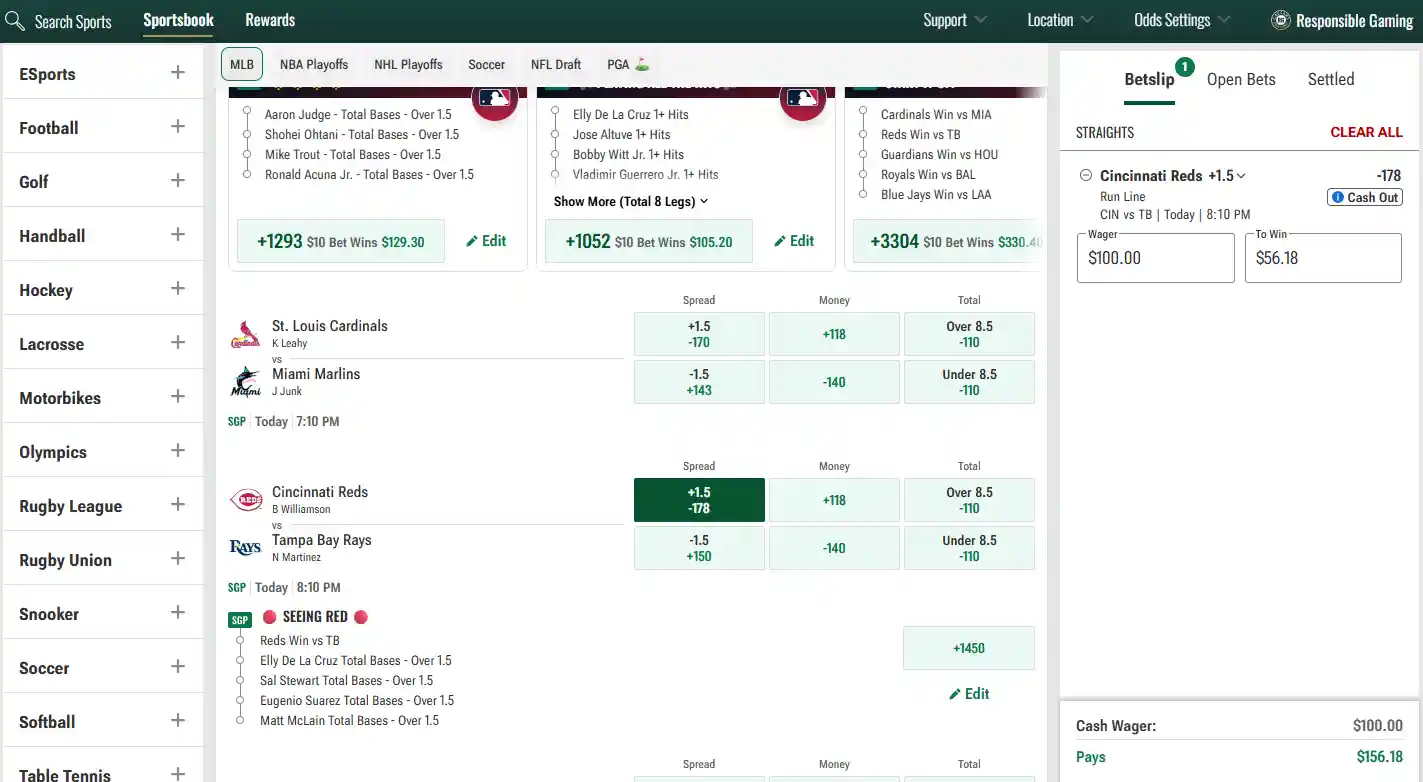Edit the +1052 Hits parlay
Image resolution: width=1423 pixels, height=782 pixels.
pos(794,241)
